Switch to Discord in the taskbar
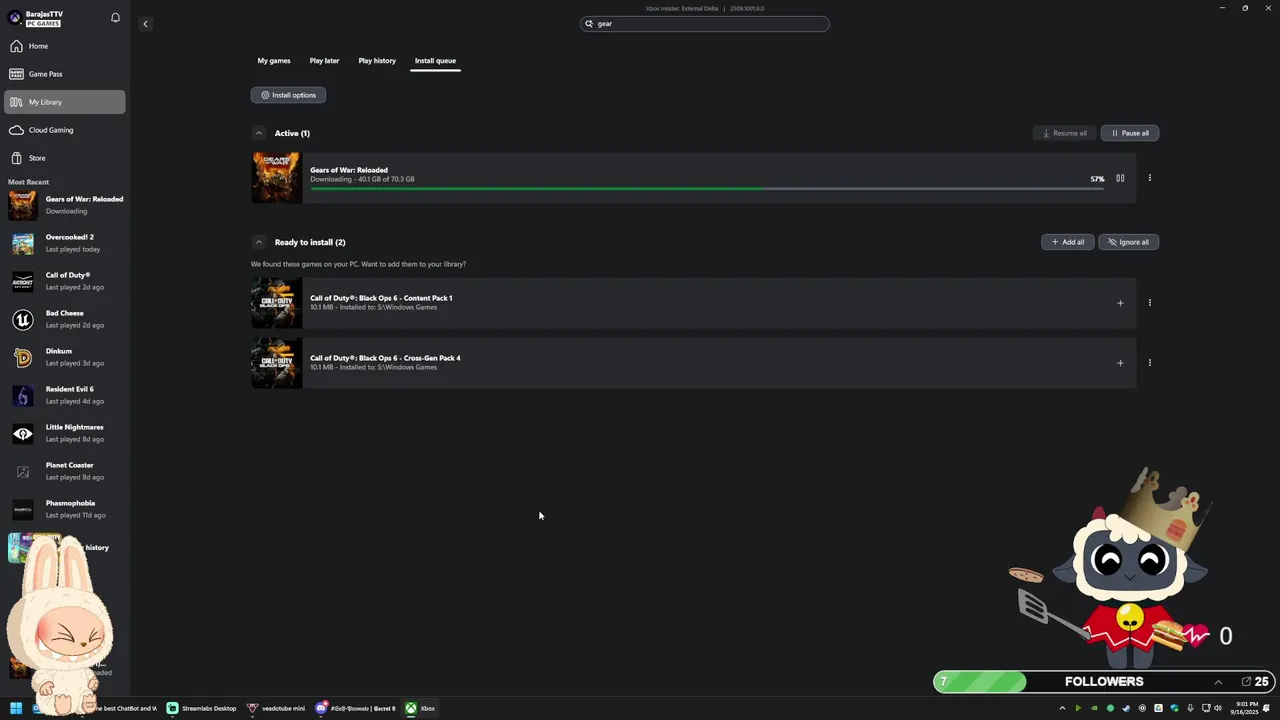Viewport: 1280px width, 720px height. click(x=356, y=708)
